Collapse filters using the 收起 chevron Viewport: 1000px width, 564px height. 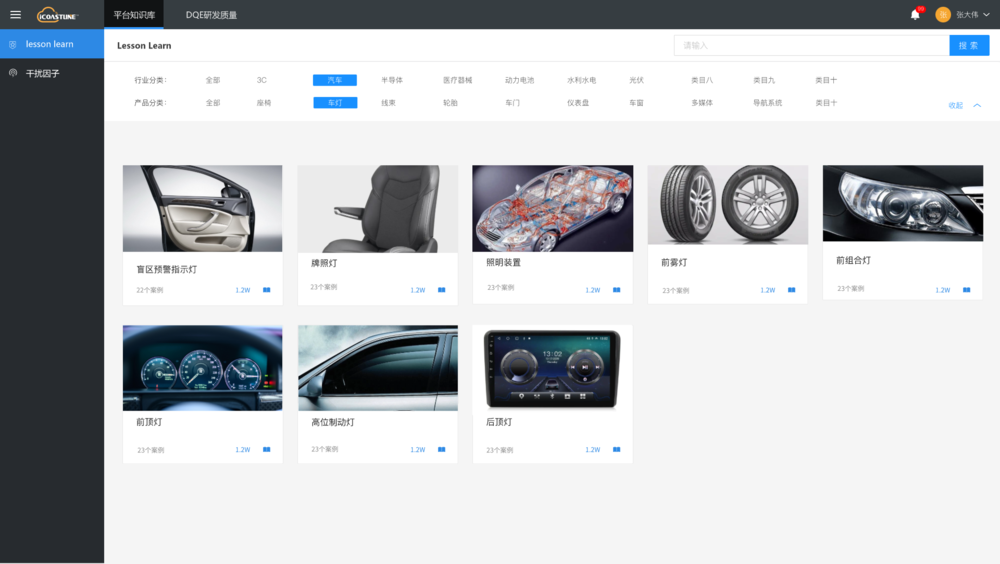coord(977,105)
